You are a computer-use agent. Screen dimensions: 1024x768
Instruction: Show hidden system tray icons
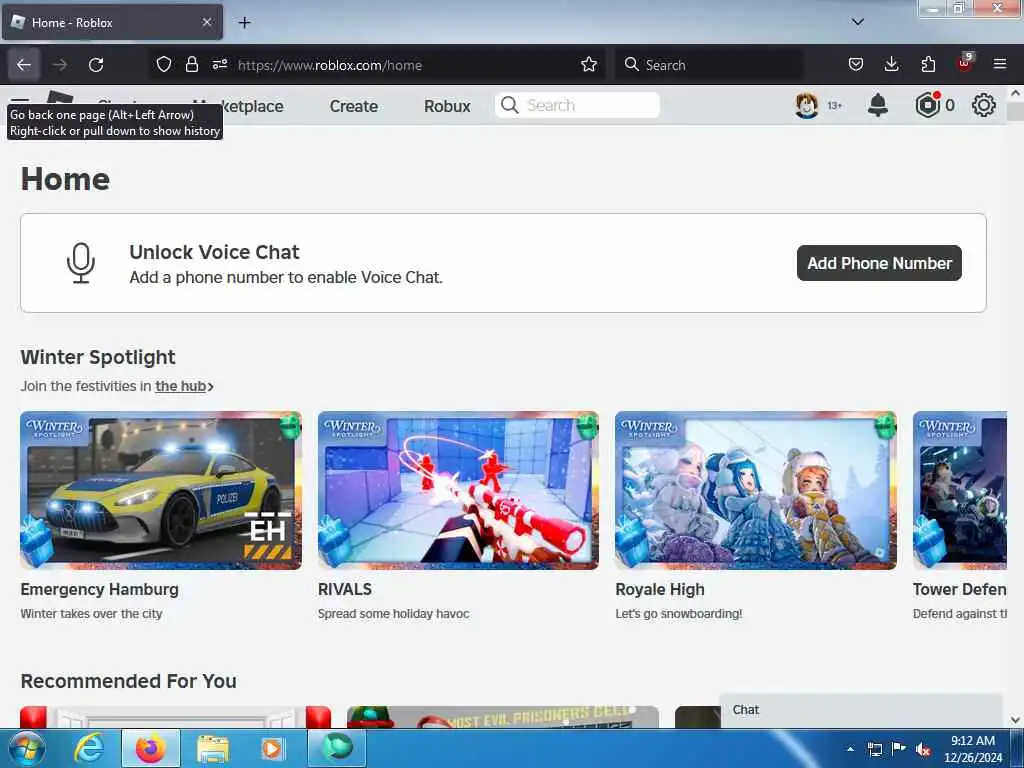click(x=850, y=749)
